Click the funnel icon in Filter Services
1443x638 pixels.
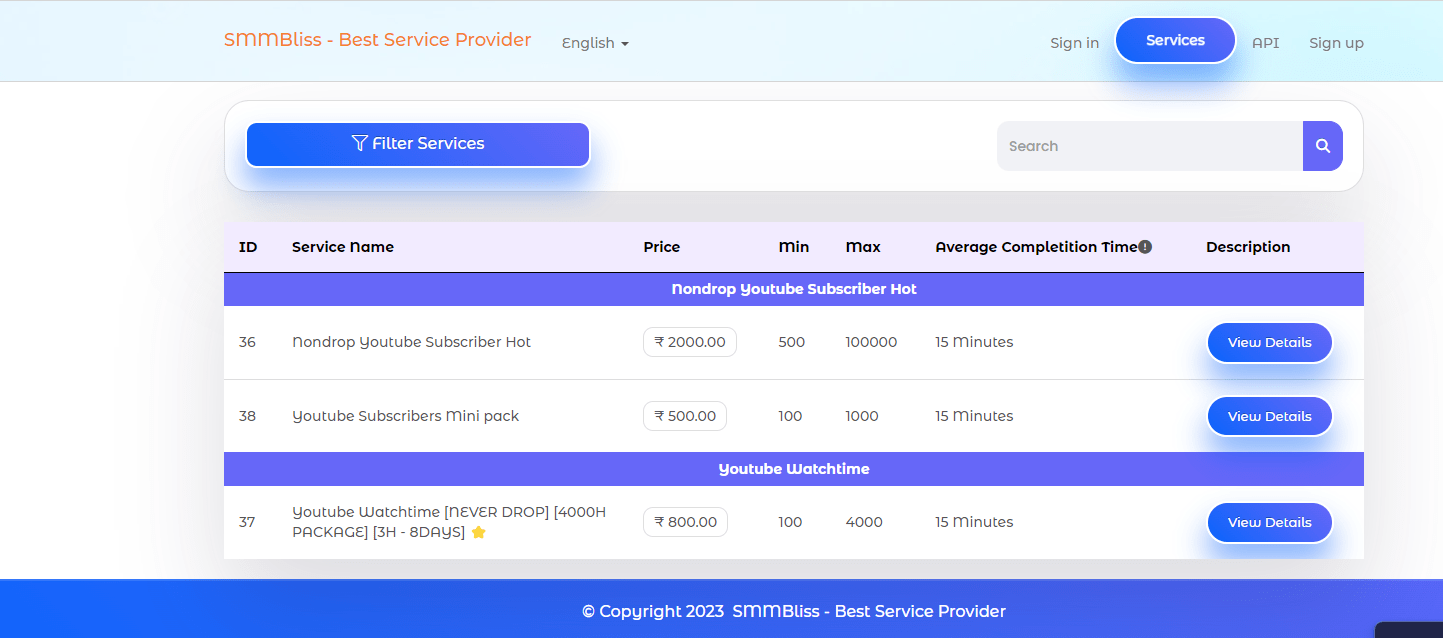[360, 143]
